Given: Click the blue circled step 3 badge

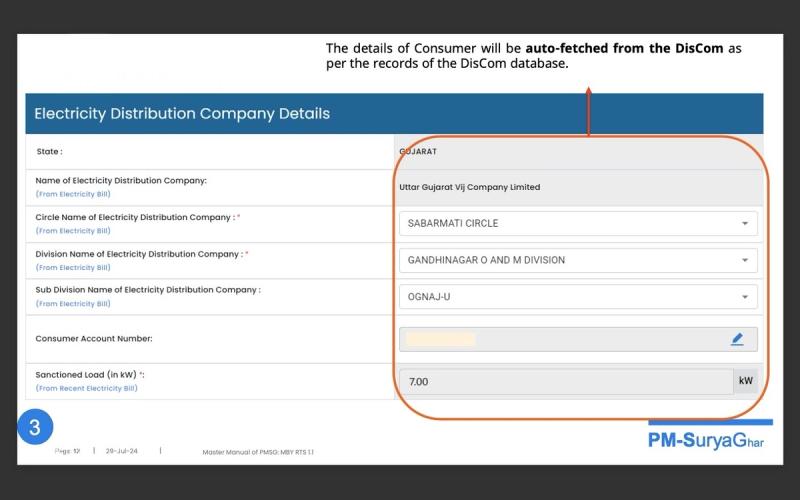Looking at the screenshot, I should pos(35,427).
